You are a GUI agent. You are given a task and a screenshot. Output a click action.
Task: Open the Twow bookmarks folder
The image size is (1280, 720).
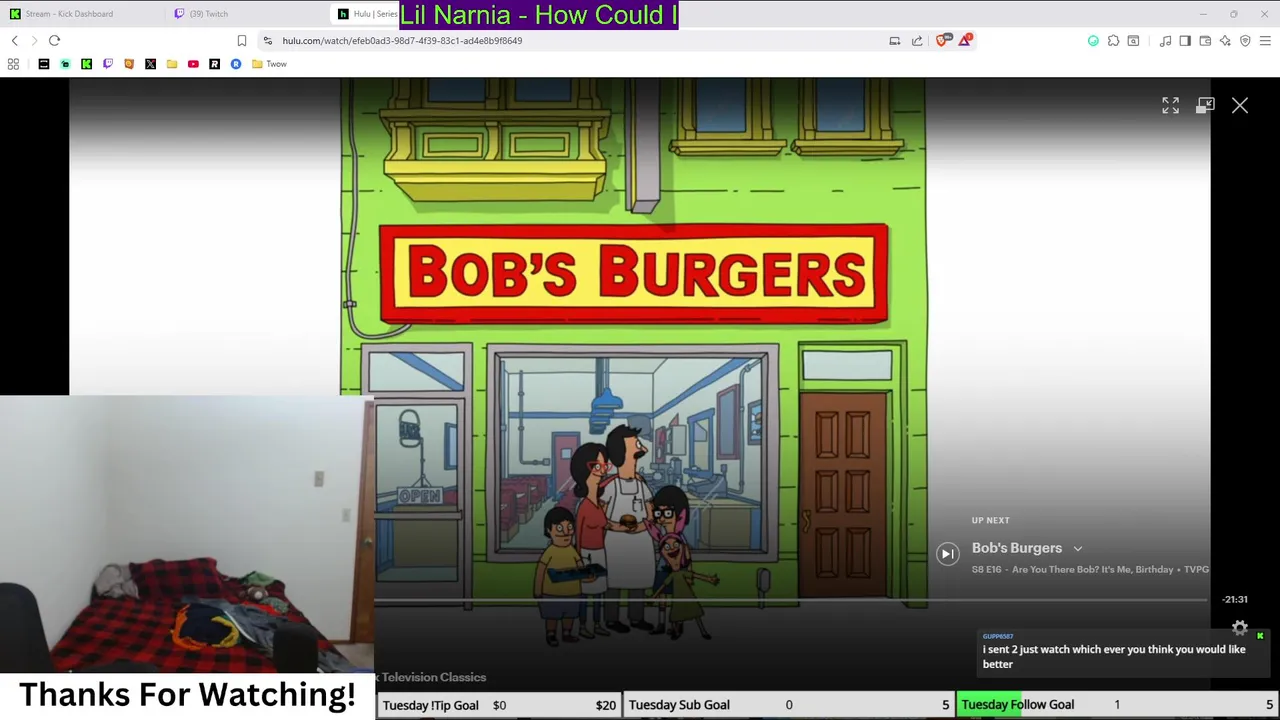269,64
